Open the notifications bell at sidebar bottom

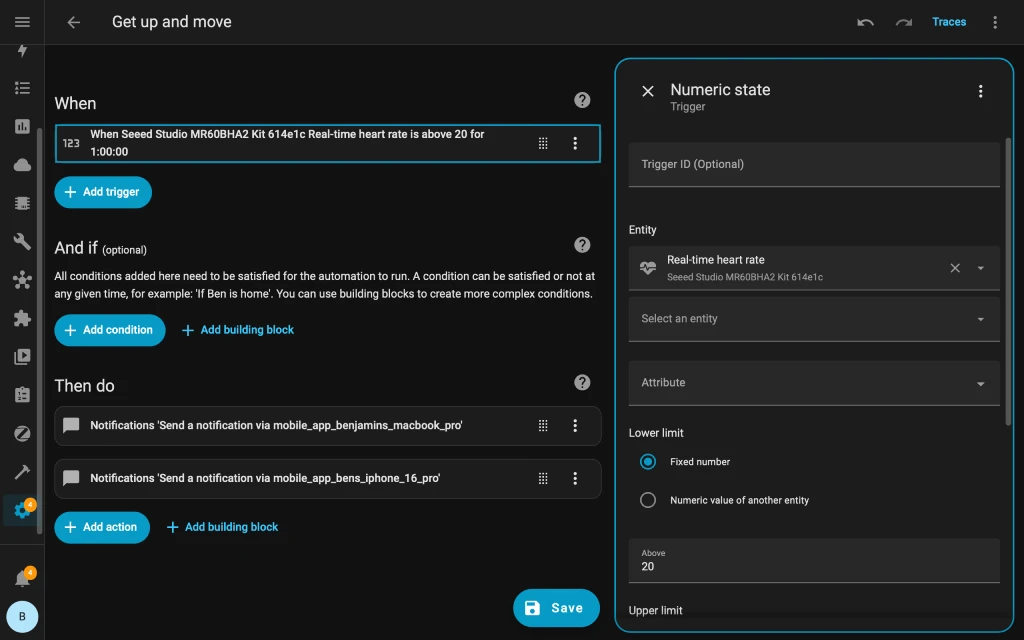22,575
